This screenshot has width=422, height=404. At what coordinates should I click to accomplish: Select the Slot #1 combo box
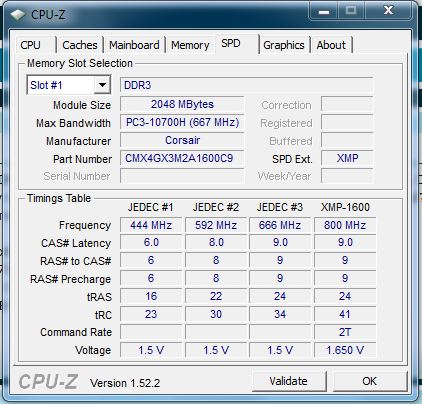click(68, 85)
